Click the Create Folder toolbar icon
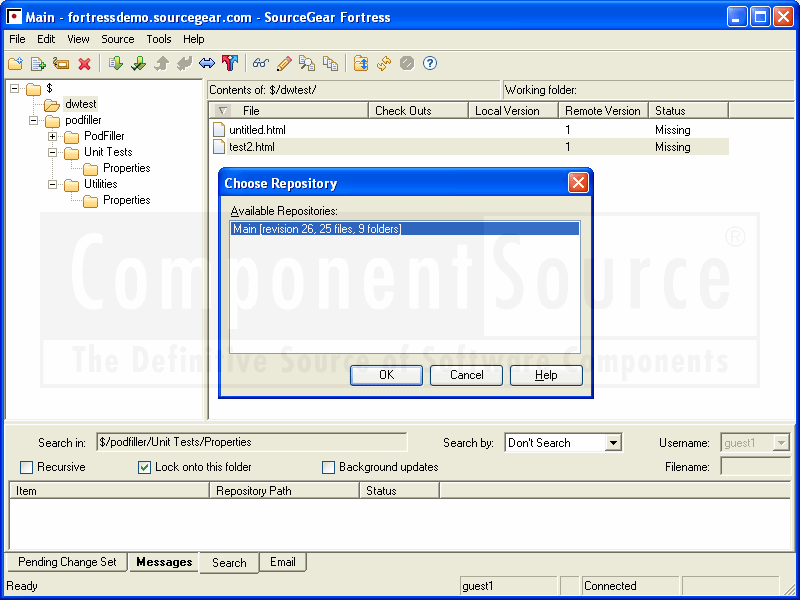Viewport: 800px width, 600px height. point(15,64)
